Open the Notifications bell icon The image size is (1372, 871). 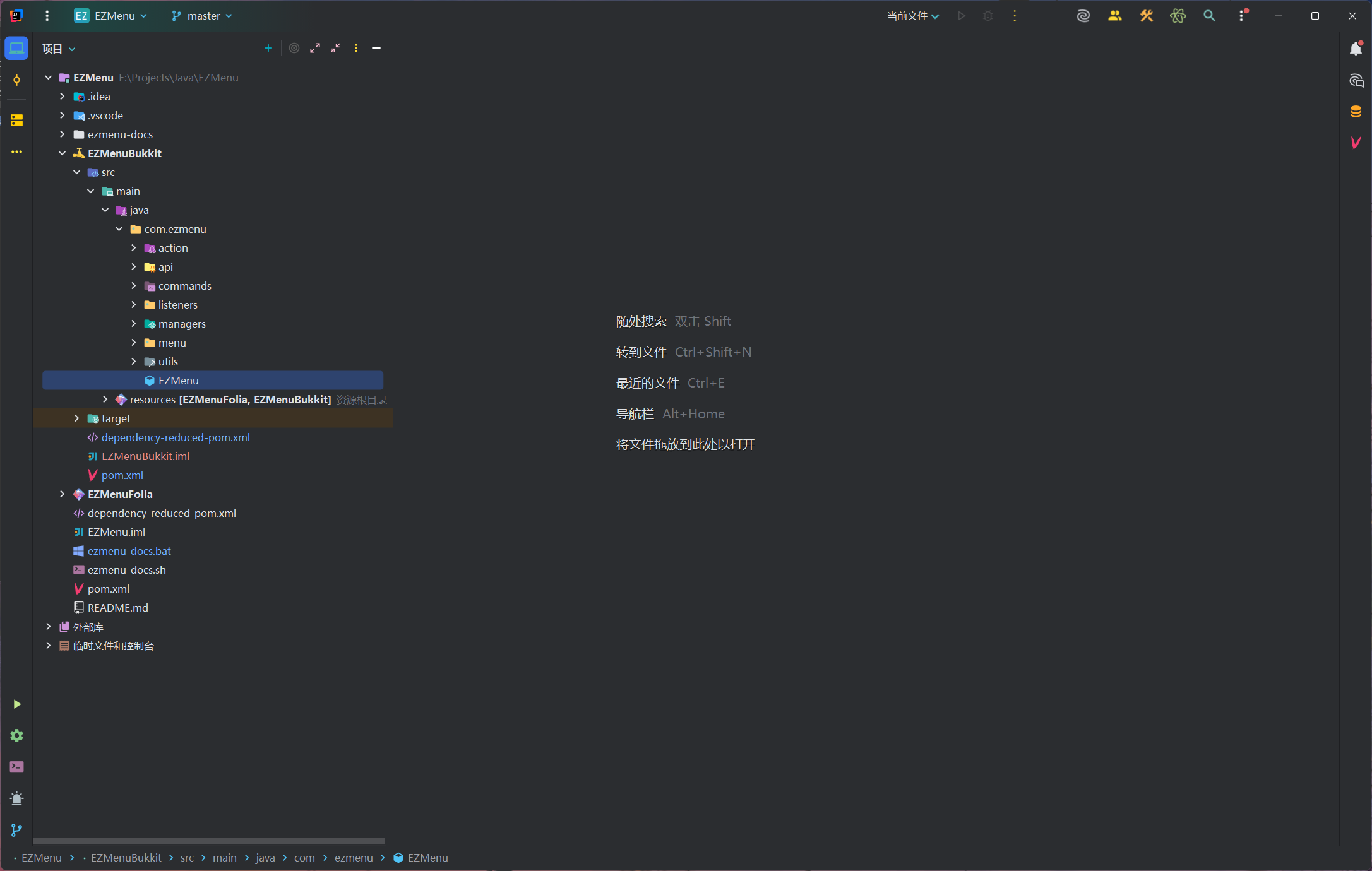[1356, 48]
